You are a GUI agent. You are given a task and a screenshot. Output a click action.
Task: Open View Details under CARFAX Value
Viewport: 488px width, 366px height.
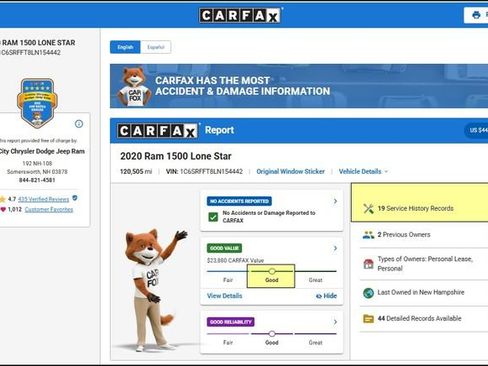[224, 296]
